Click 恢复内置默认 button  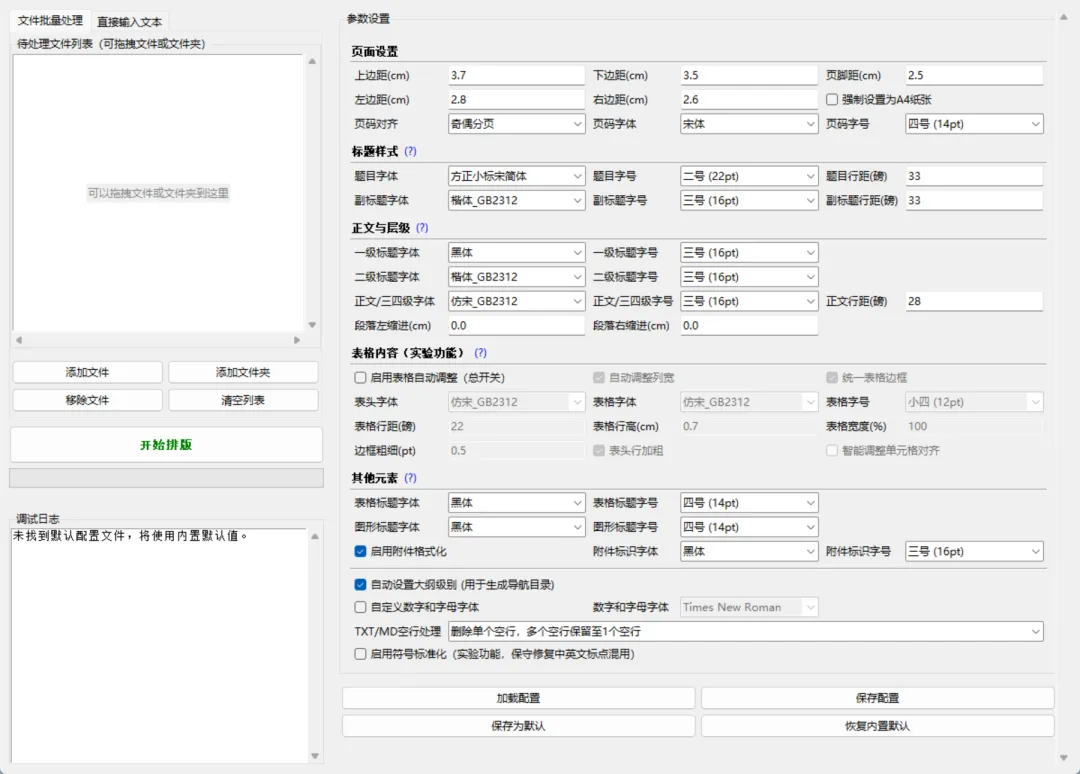pyautogui.click(x=878, y=726)
